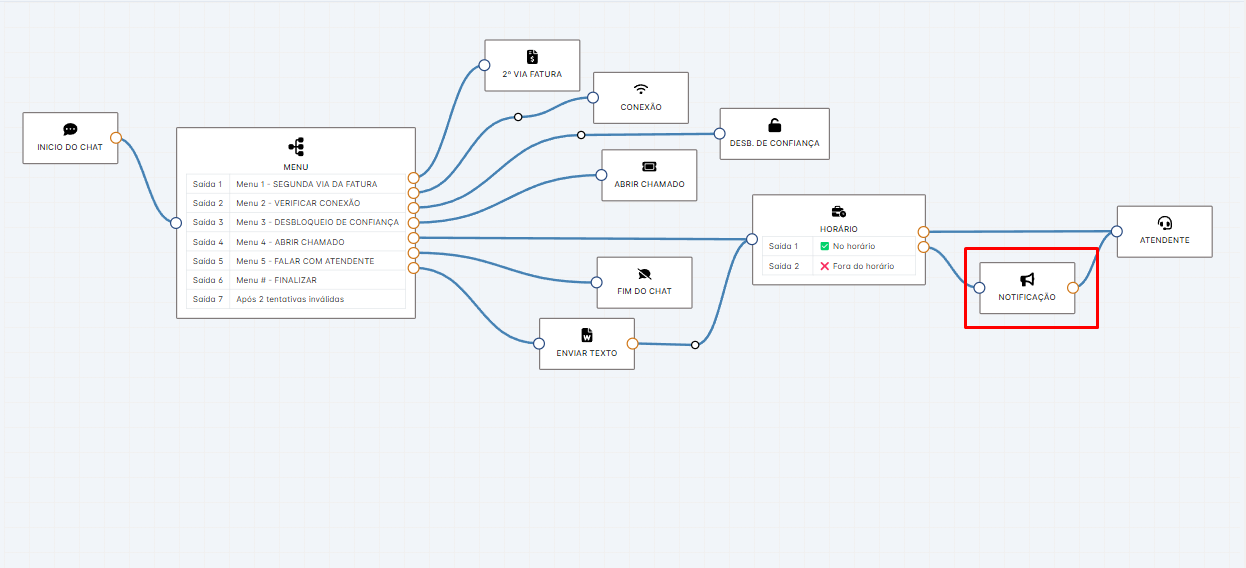The height and width of the screenshot is (568, 1246).
Task: Click the invoice icon on 2ª VIA FATURA
Action: click(x=532, y=57)
